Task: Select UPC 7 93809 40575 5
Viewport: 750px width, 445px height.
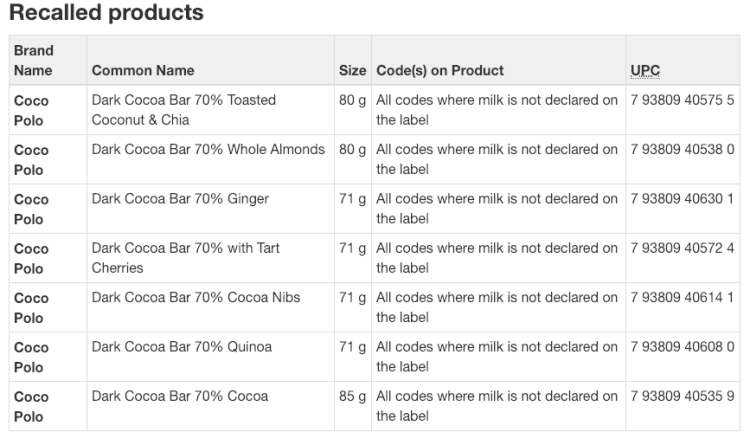Action: (682, 100)
